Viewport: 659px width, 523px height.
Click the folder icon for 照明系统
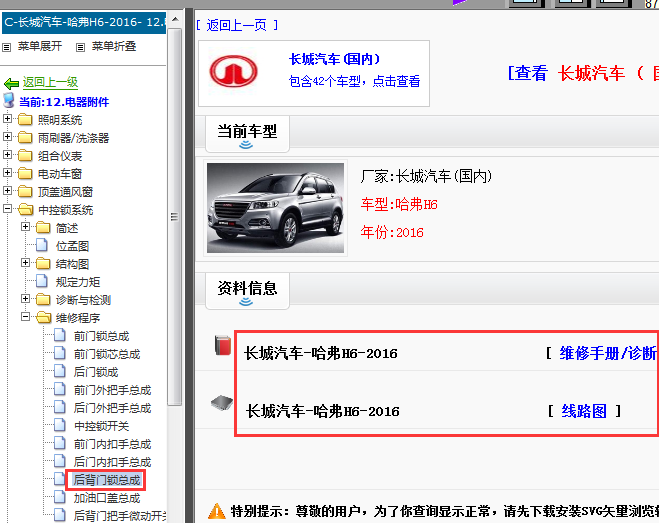pos(25,119)
